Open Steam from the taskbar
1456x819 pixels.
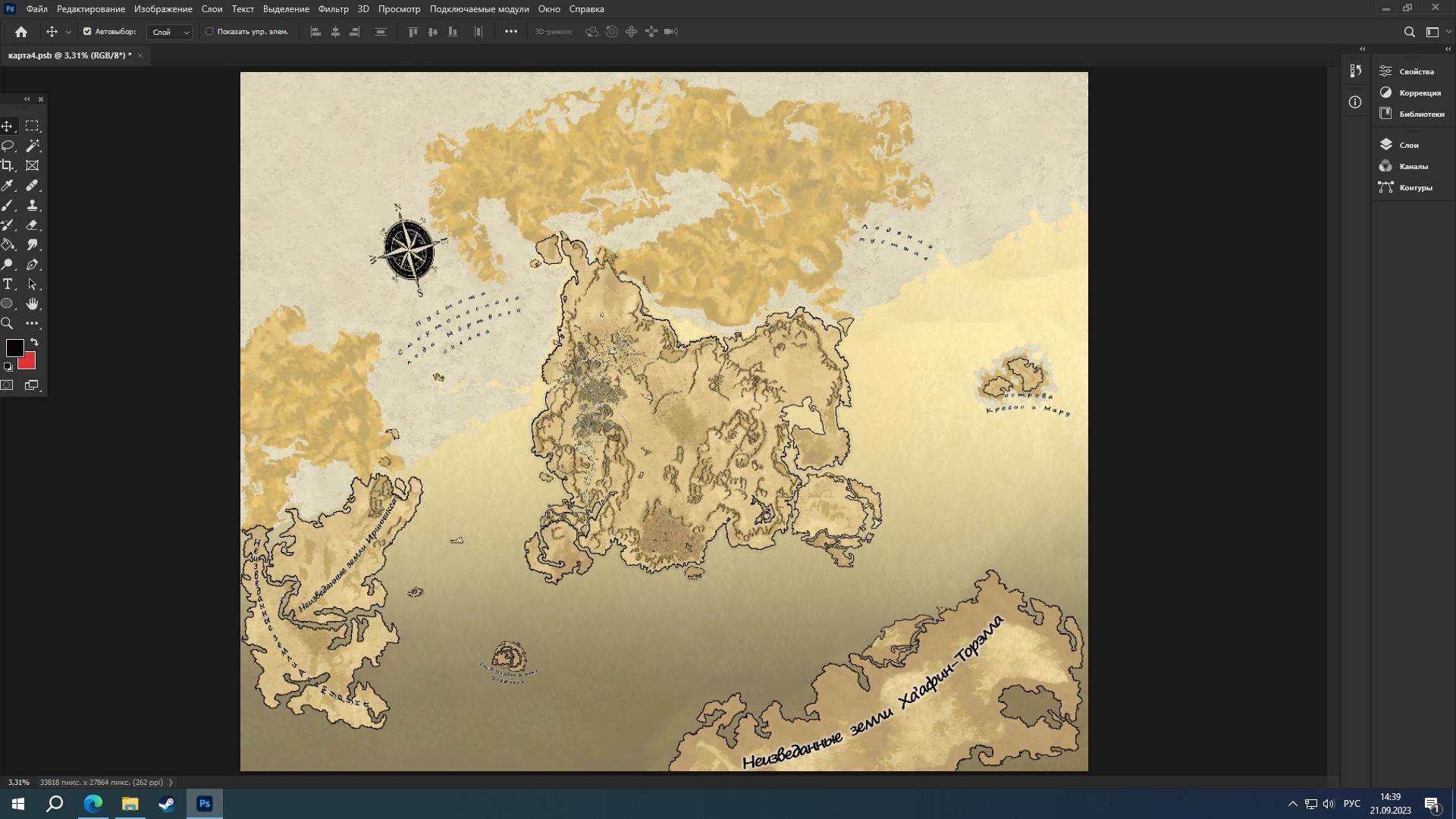[x=167, y=804]
